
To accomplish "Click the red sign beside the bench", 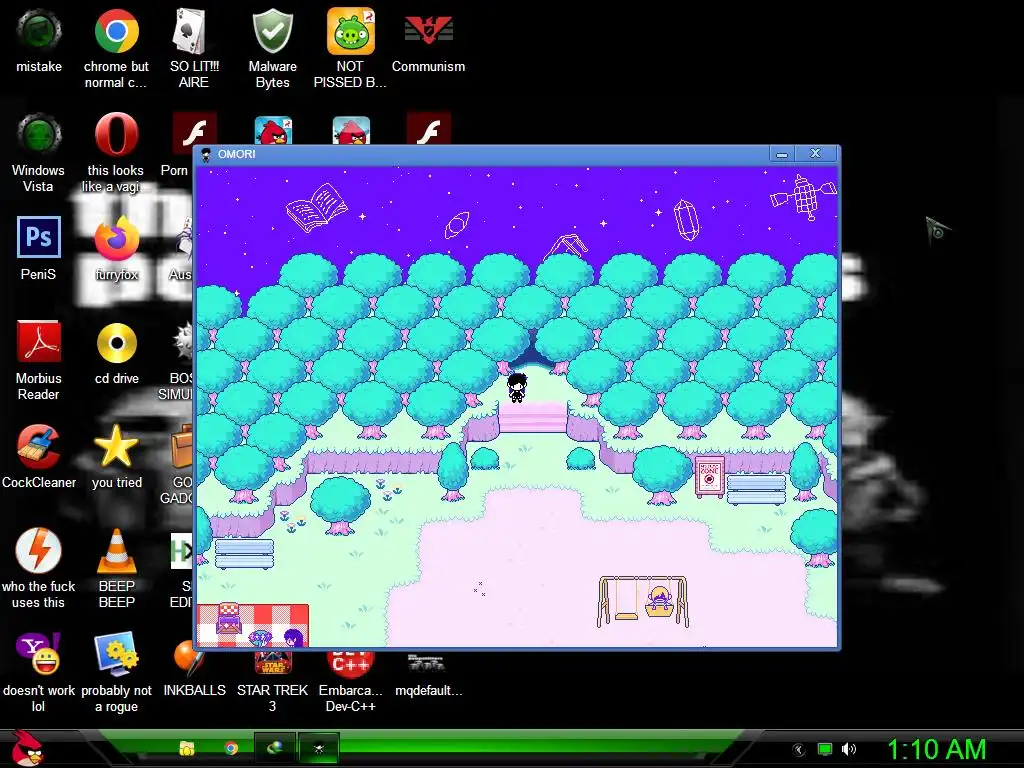I will (709, 477).
